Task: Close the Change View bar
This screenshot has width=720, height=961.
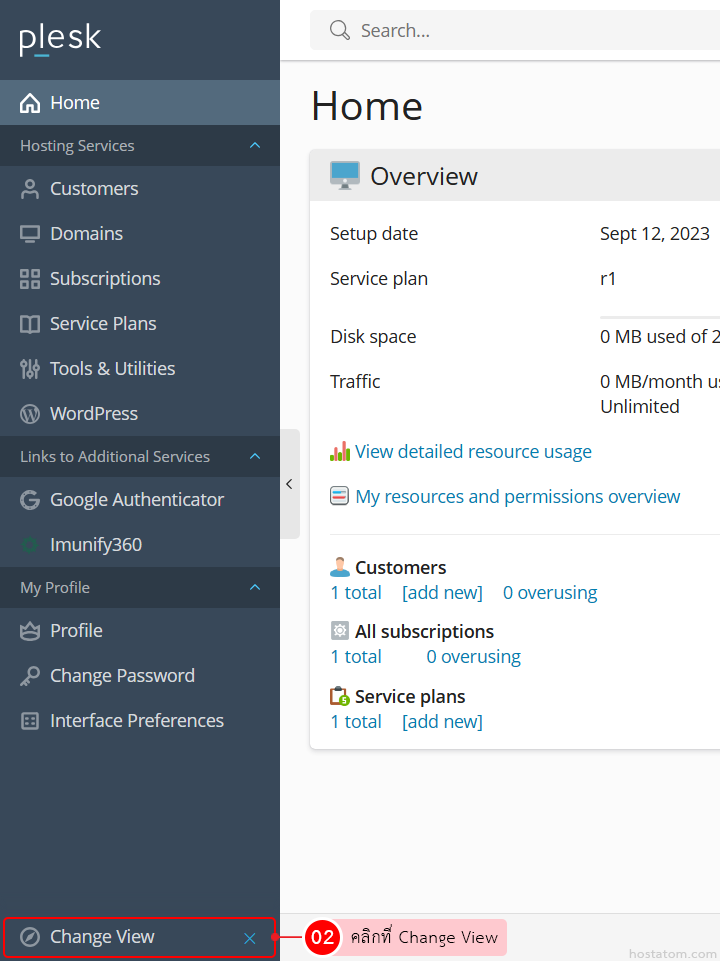Action: [x=250, y=938]
